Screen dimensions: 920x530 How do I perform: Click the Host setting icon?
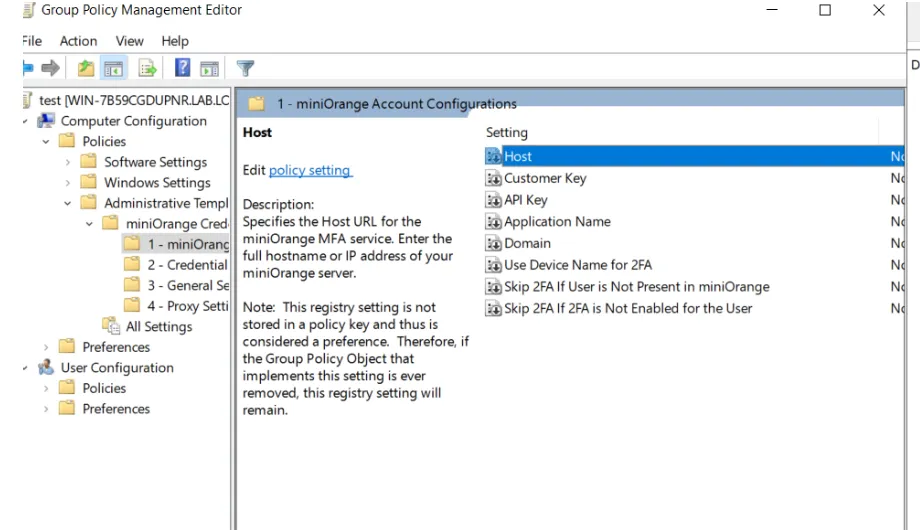tap(493, 156)
